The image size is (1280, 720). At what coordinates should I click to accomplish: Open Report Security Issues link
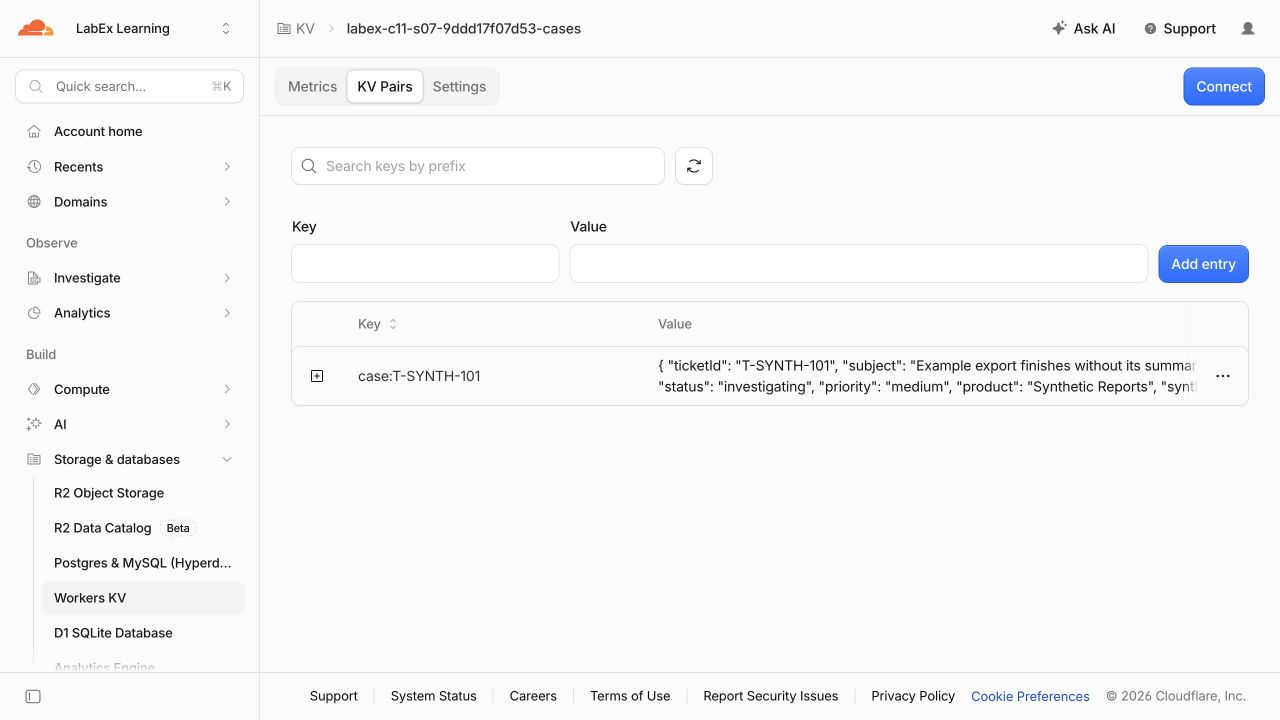771,696
